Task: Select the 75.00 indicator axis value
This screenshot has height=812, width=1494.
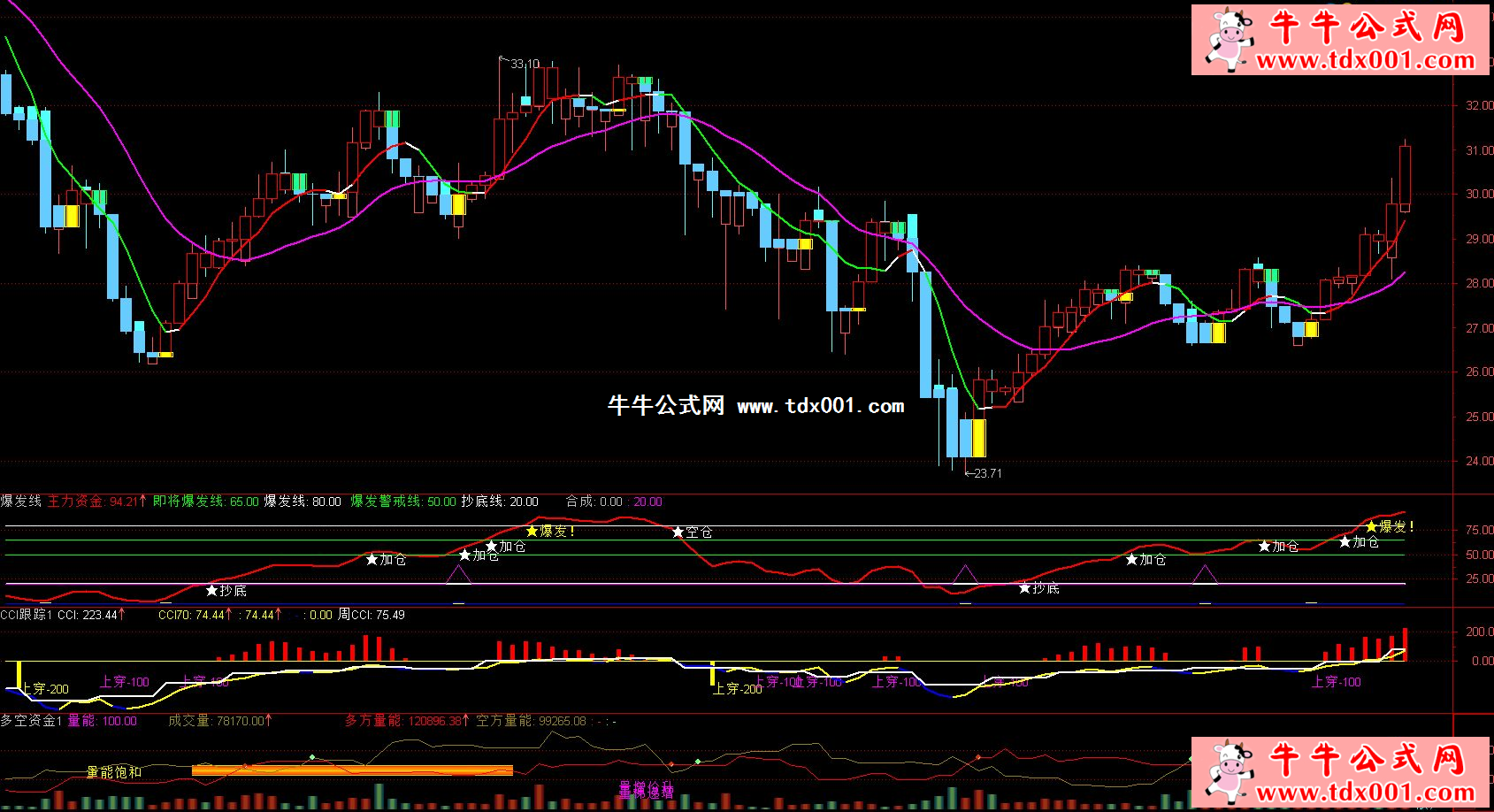Action: pos(1479,531)
